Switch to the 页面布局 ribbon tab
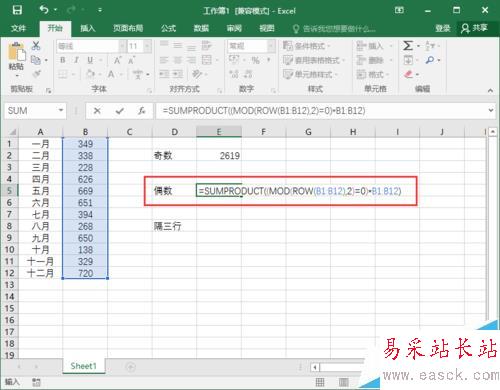This screenshot has width=500, height=390. [x=128, y=28]
